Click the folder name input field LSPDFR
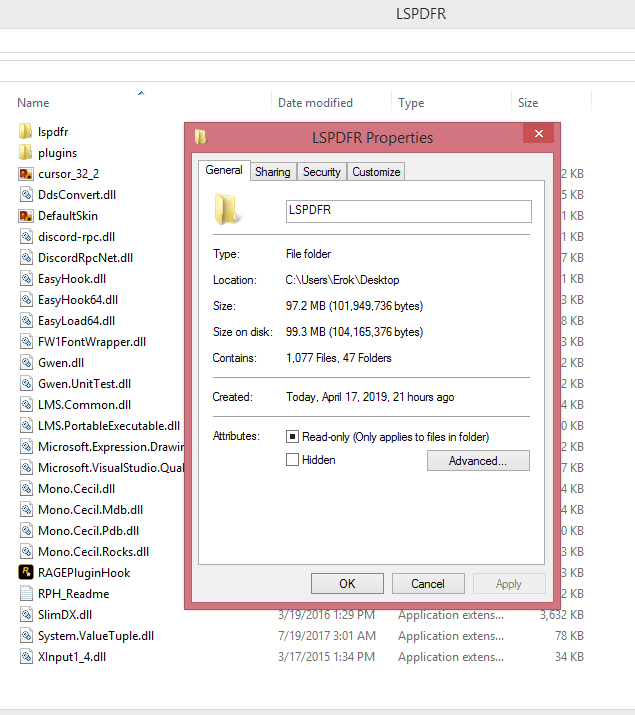The width and height of the screenshot is (635, 715). pyautogui.click(x=408, y=211)
